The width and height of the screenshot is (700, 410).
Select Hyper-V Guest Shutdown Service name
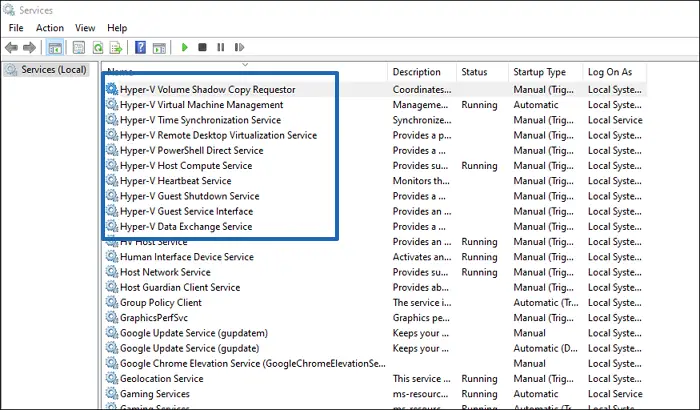coord(190,196)
